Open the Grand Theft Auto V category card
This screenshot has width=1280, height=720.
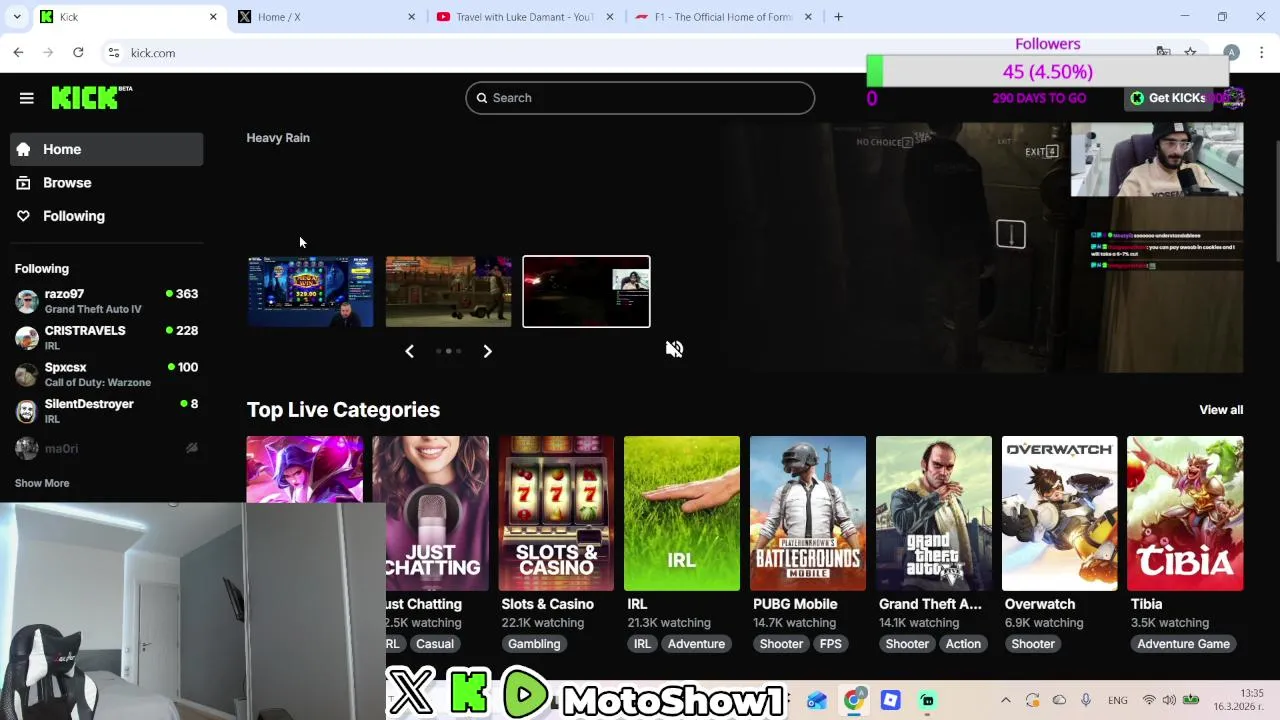(x=934, y=513)
